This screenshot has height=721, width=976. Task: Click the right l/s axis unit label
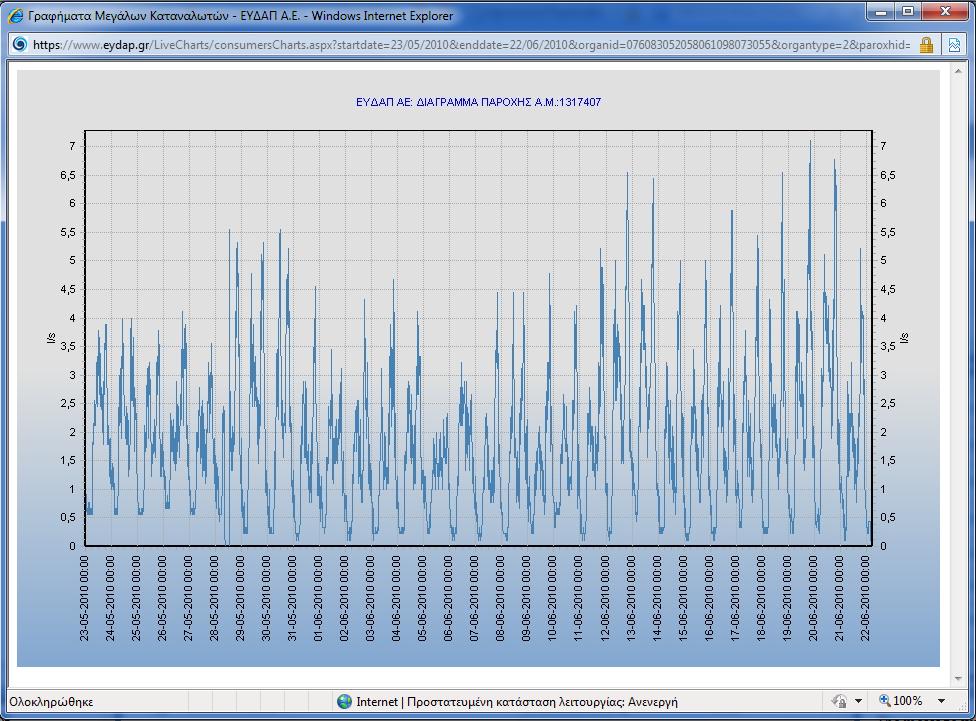(904, 338)
